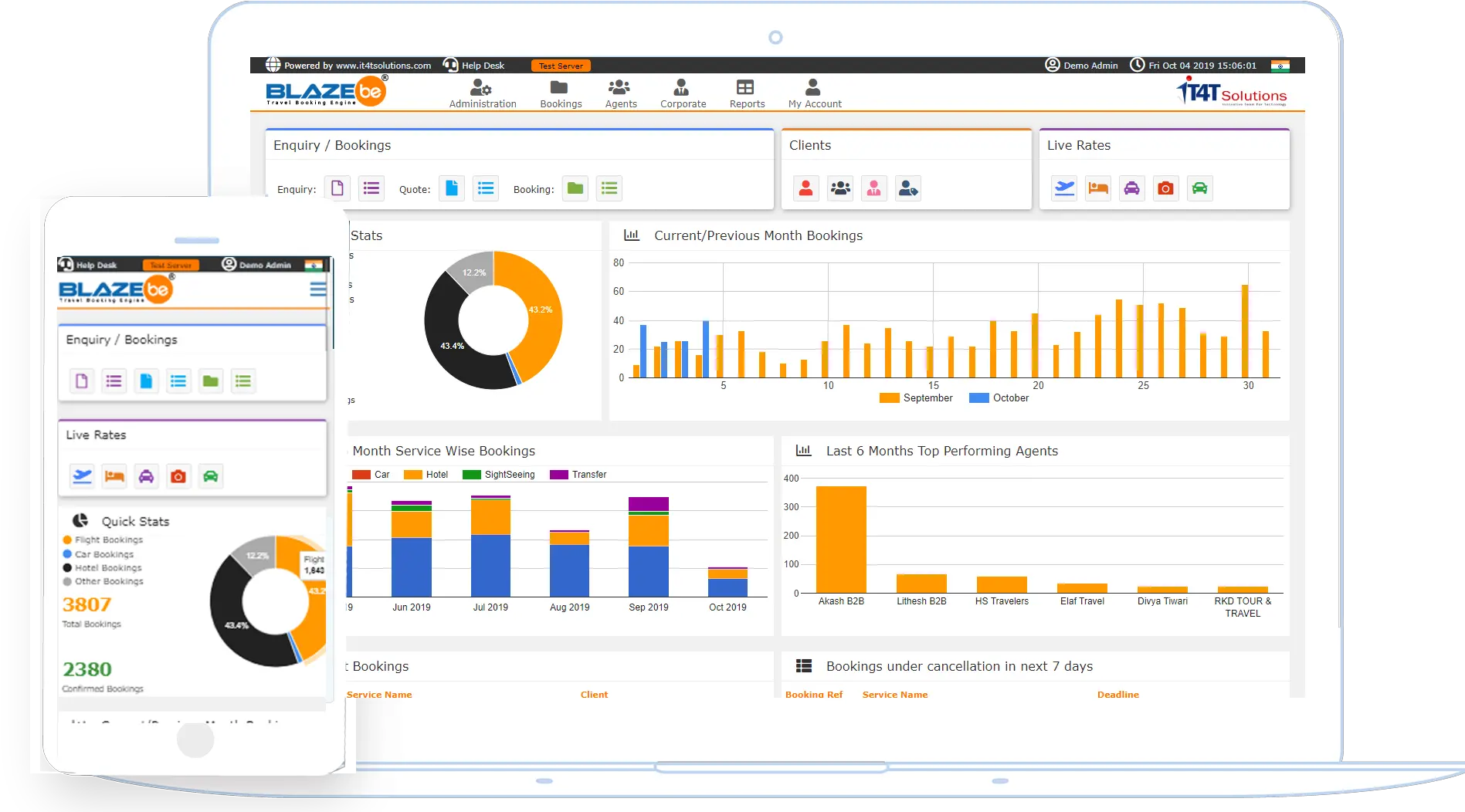This screenshot has height=812, width=1465.
Task: Open purple car Live Rates icon on laptop
Action: click(x=1132, y=188)
